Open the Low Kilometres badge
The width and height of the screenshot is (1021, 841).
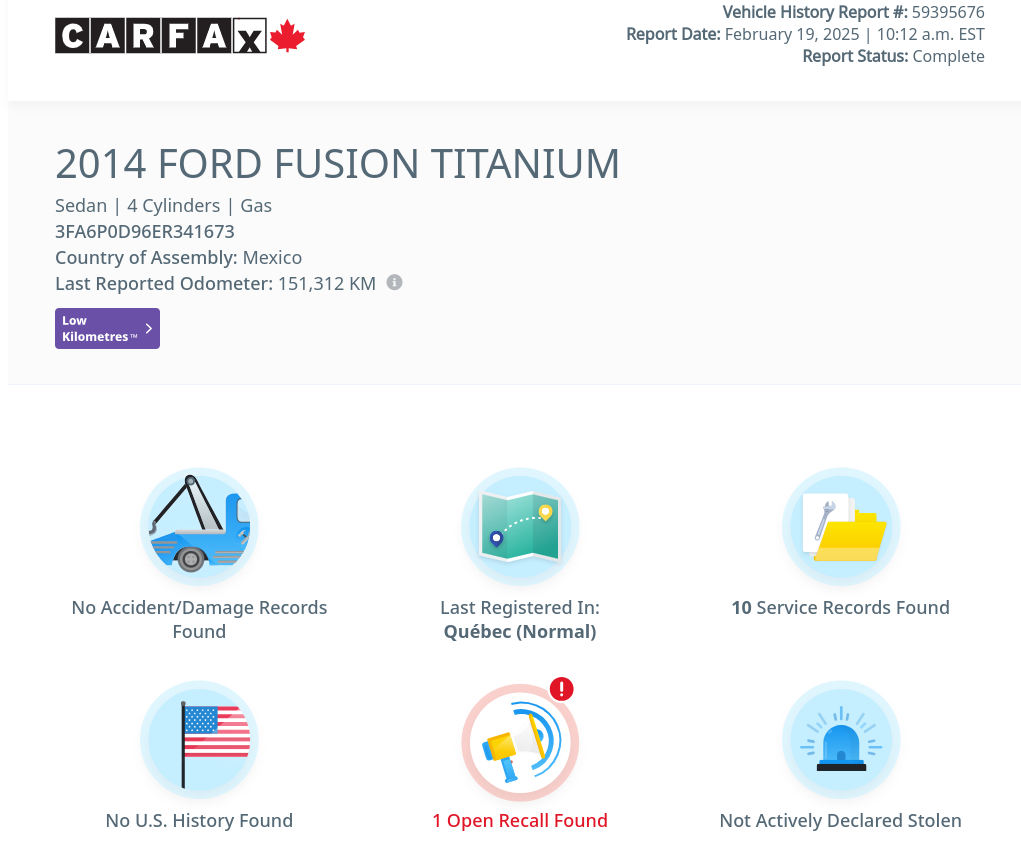click(x=107, y=328)
